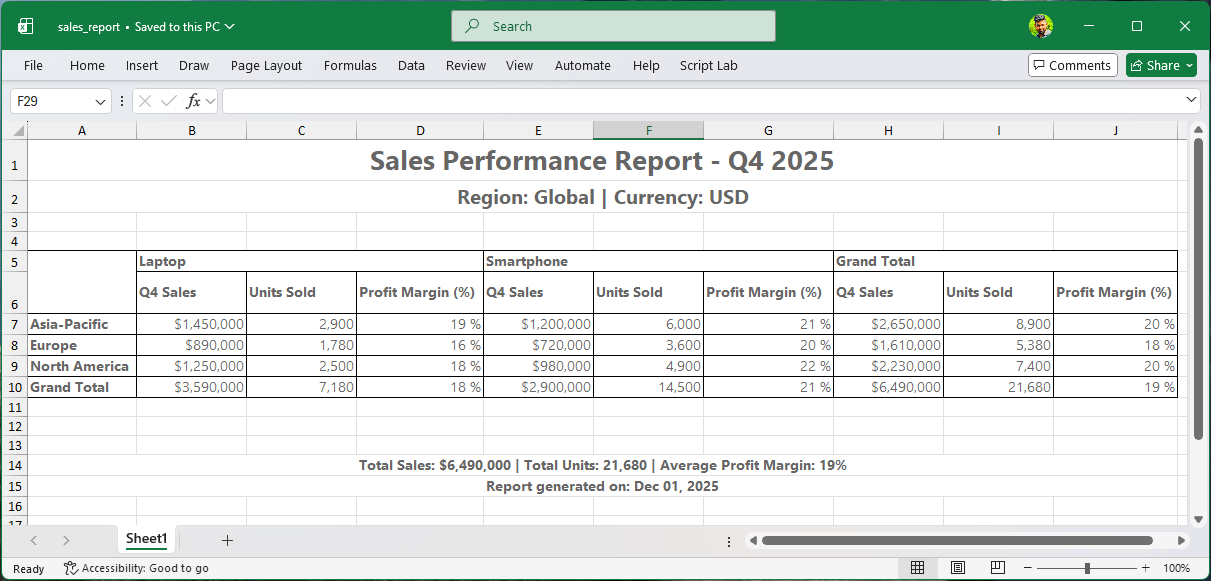Select the Script Lab tab

tap(708, 65)
